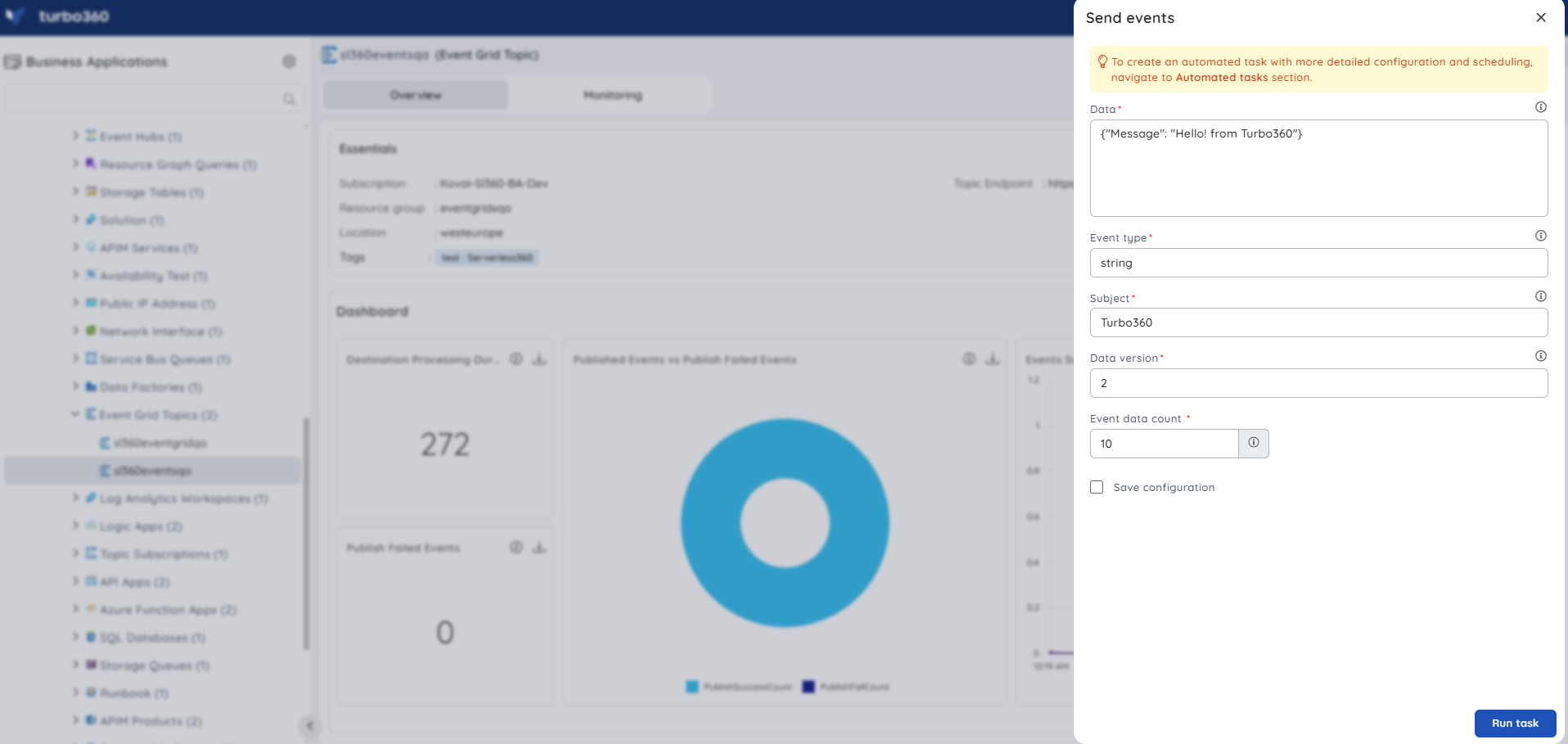Expand the Event Hubs node
Image resolution: width=1568 pixels, height=744 pixels.
click(75, 136)
